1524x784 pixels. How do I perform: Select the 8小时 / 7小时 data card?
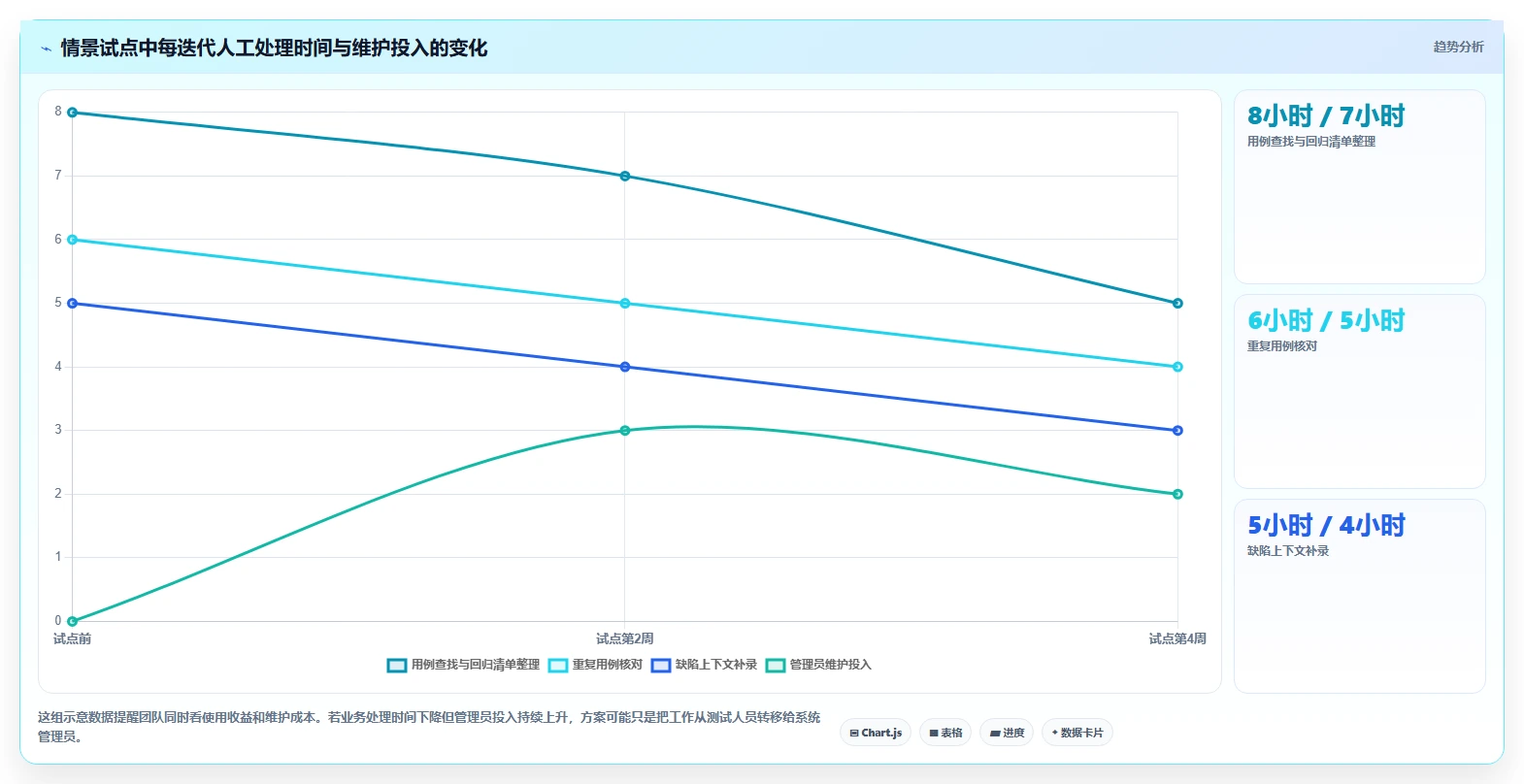pyautogui.click(x=1359, y=187)
